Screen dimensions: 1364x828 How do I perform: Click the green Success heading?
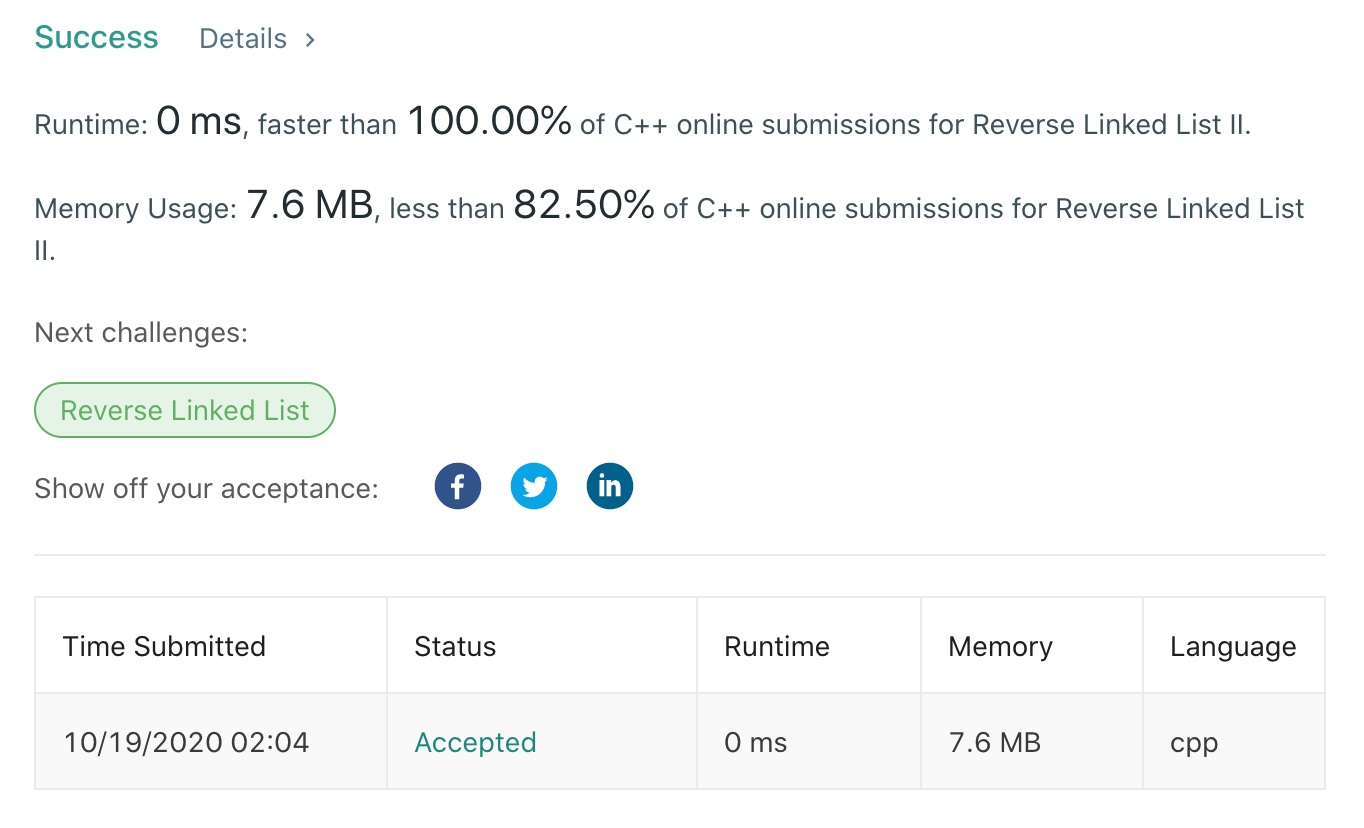pyautogui.click(x=96, y=38)
